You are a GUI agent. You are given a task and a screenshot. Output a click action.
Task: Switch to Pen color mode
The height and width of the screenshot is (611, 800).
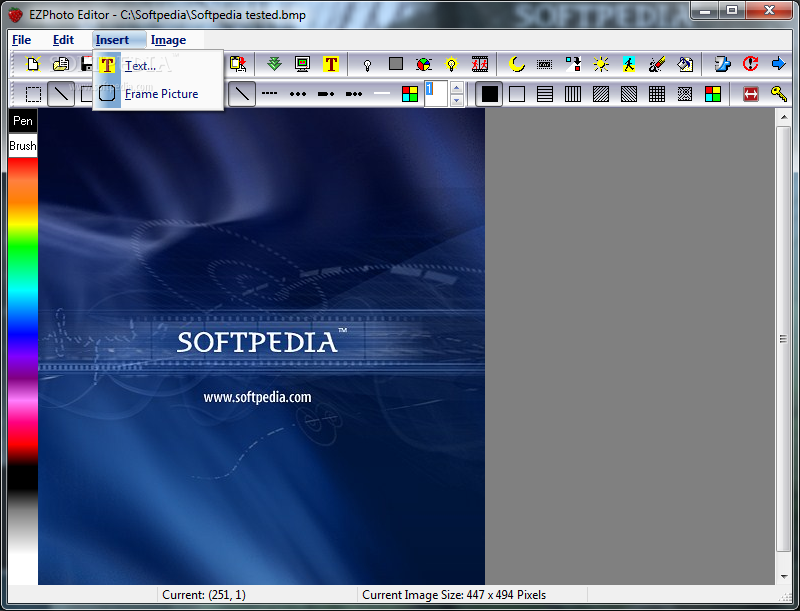coord(23,121)
